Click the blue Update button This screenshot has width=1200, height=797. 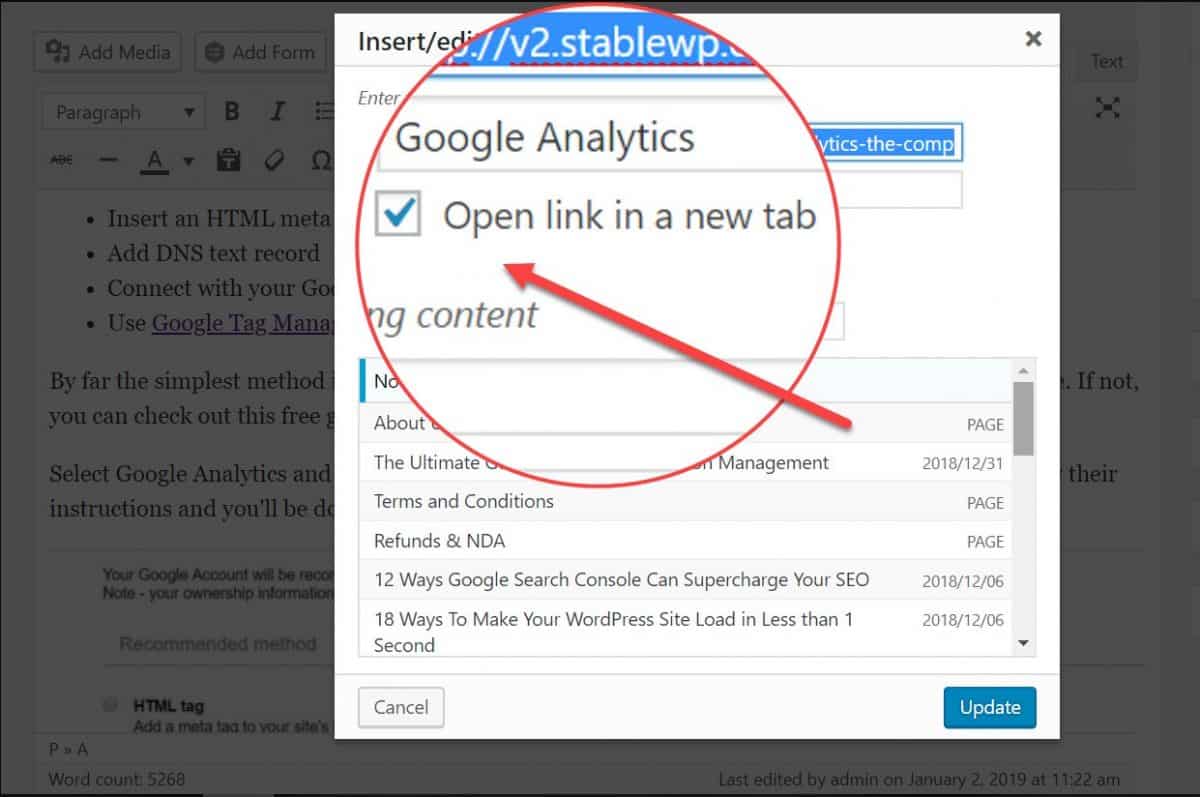click(990, 707)
